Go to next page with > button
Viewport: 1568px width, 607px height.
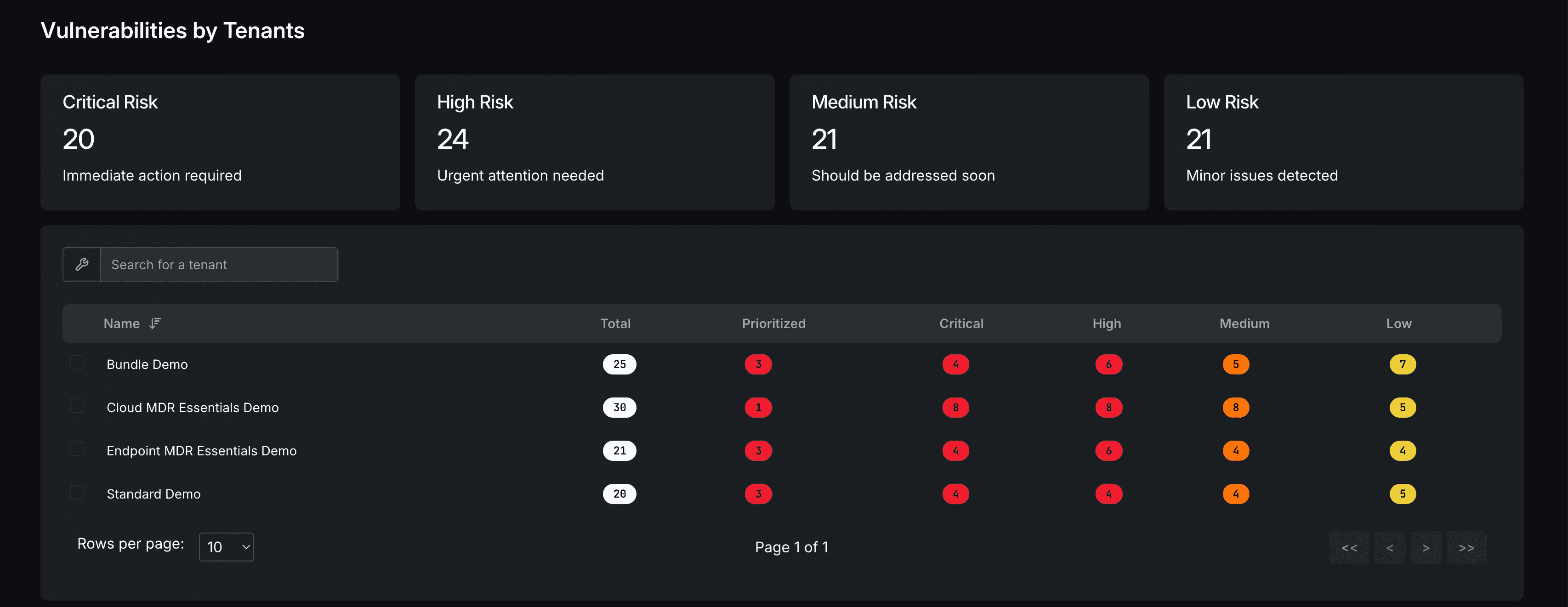(x=1426, y=547)
